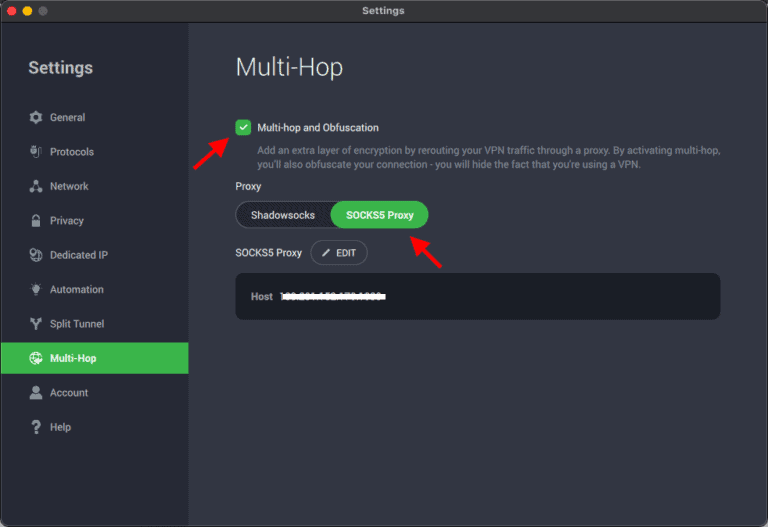This screenshot has width=768, height=527.
Task: Click the General gear icon
Action: coord(36,118)
